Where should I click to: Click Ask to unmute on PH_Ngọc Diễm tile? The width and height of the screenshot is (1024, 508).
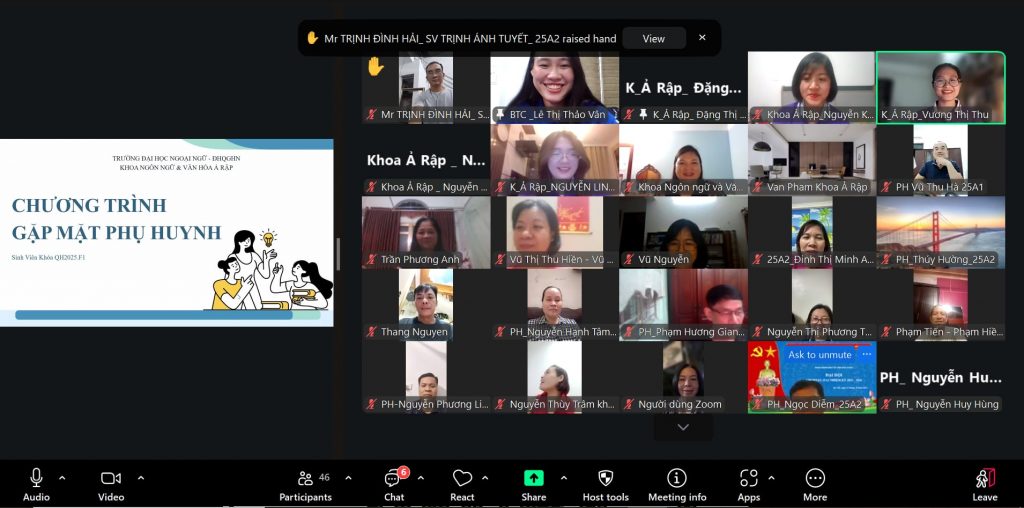[820, 354]
